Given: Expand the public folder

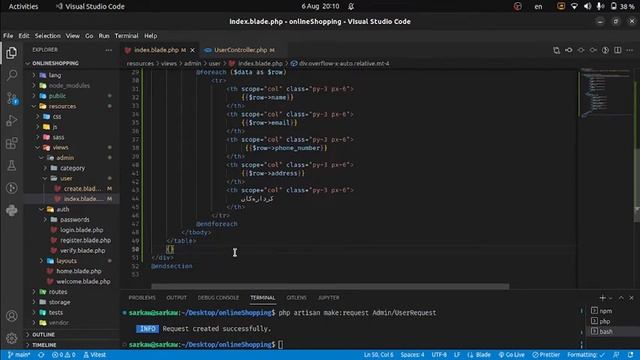Looking at the screenshot, I should coord(57,96).
